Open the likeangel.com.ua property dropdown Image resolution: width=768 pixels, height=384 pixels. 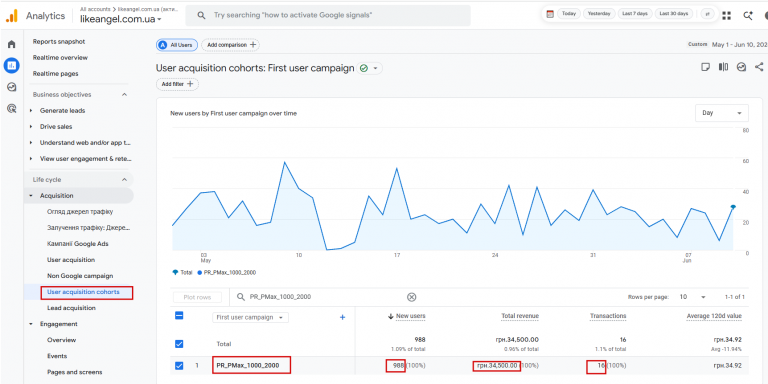pyautogui.click(x=121, y=20)
